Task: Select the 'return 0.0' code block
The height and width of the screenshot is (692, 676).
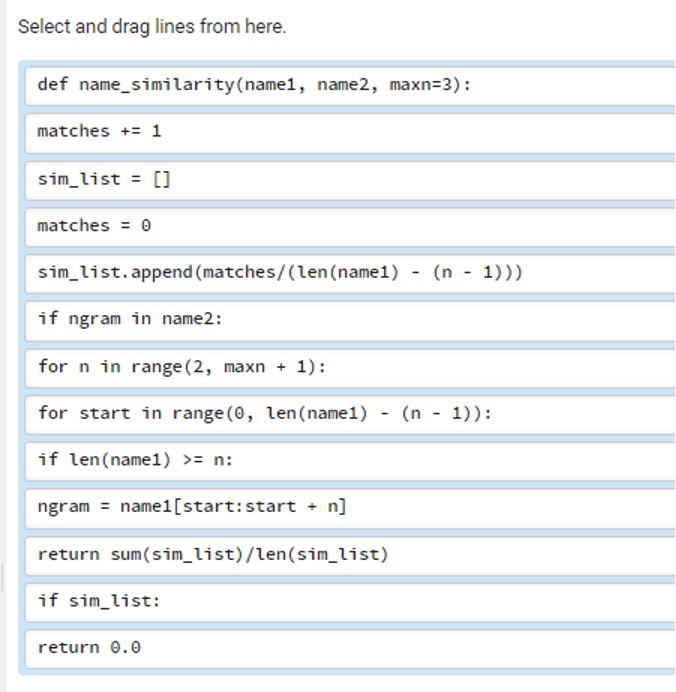Action: (x=350, y=649)
